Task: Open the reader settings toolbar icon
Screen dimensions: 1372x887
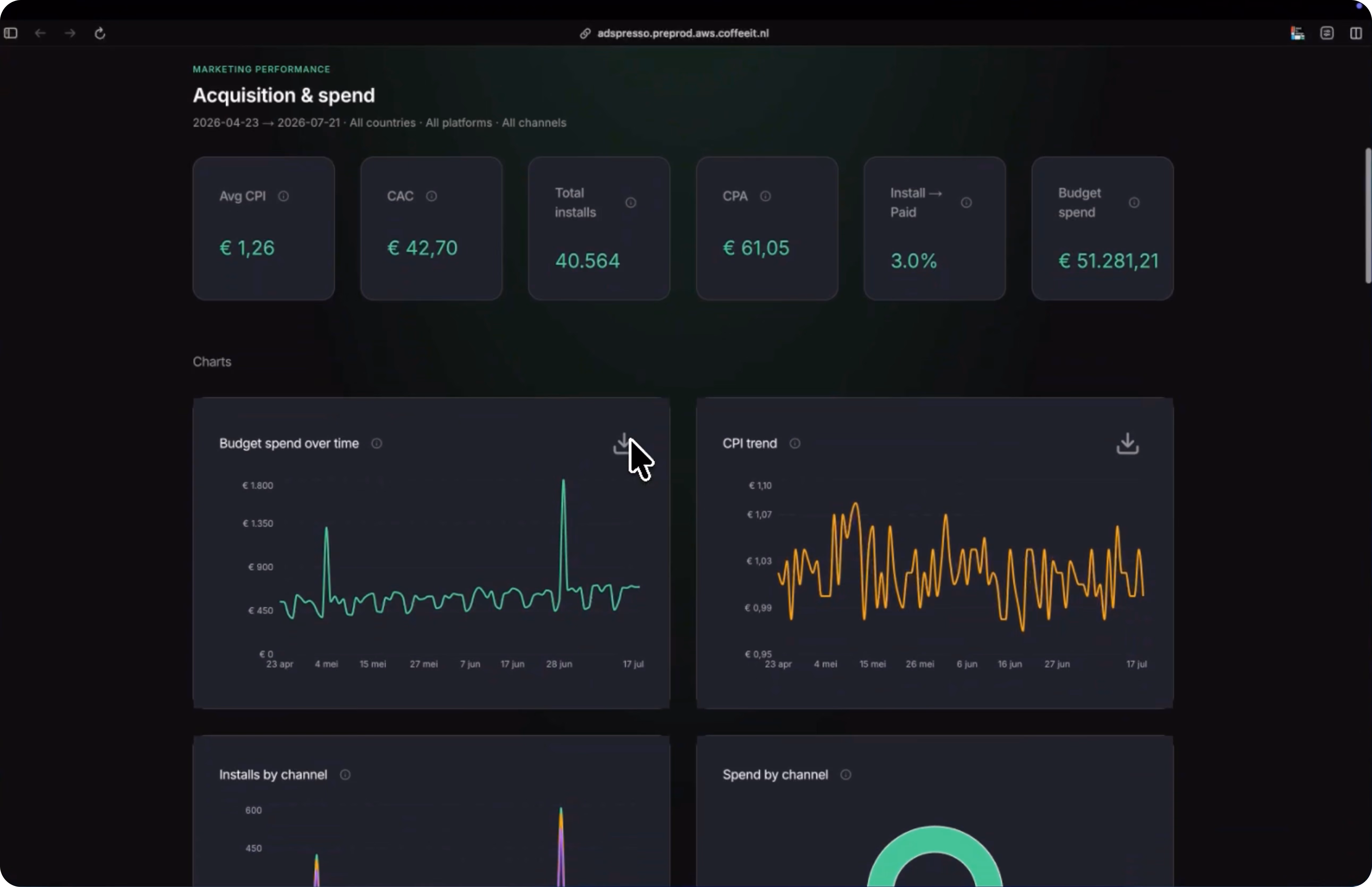Action: pos(1327,33)
